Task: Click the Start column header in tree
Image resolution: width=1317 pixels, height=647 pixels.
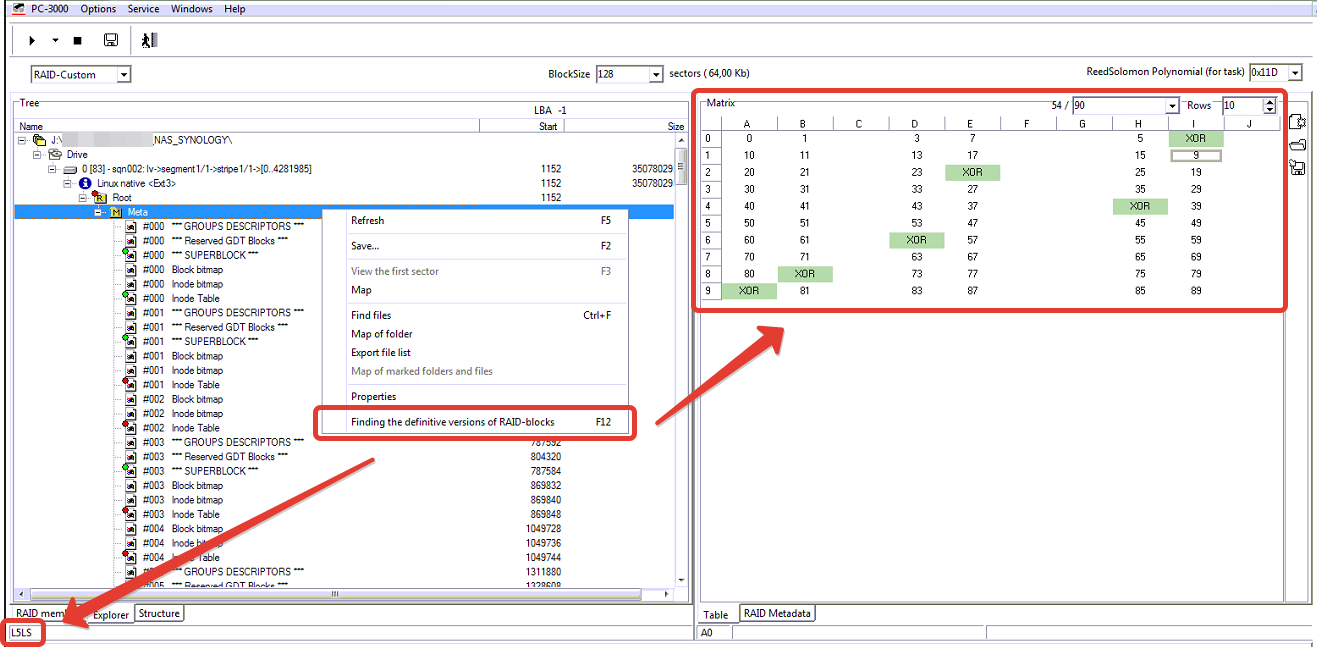Action: point(521,126)
